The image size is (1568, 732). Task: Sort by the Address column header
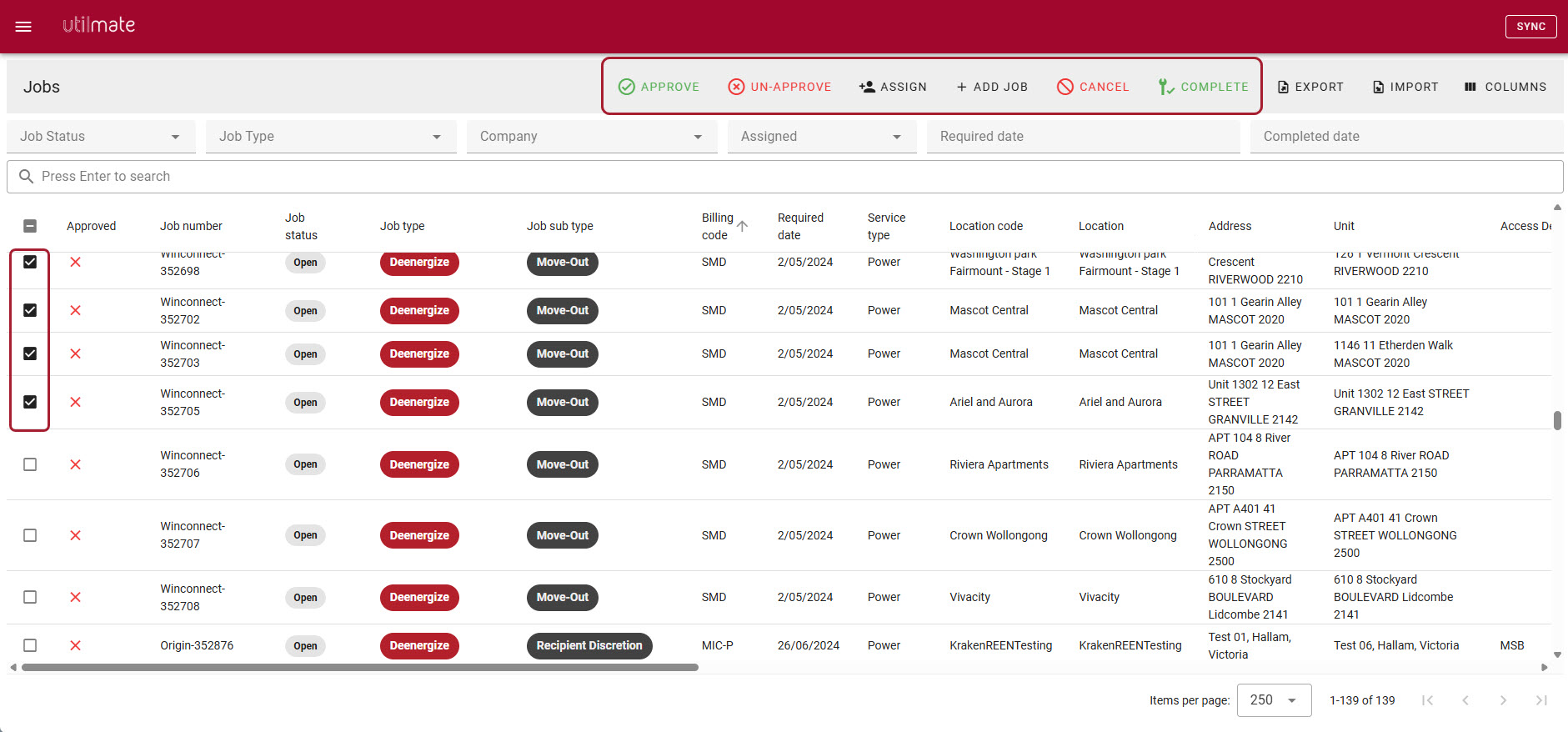tap(1230, 226)
